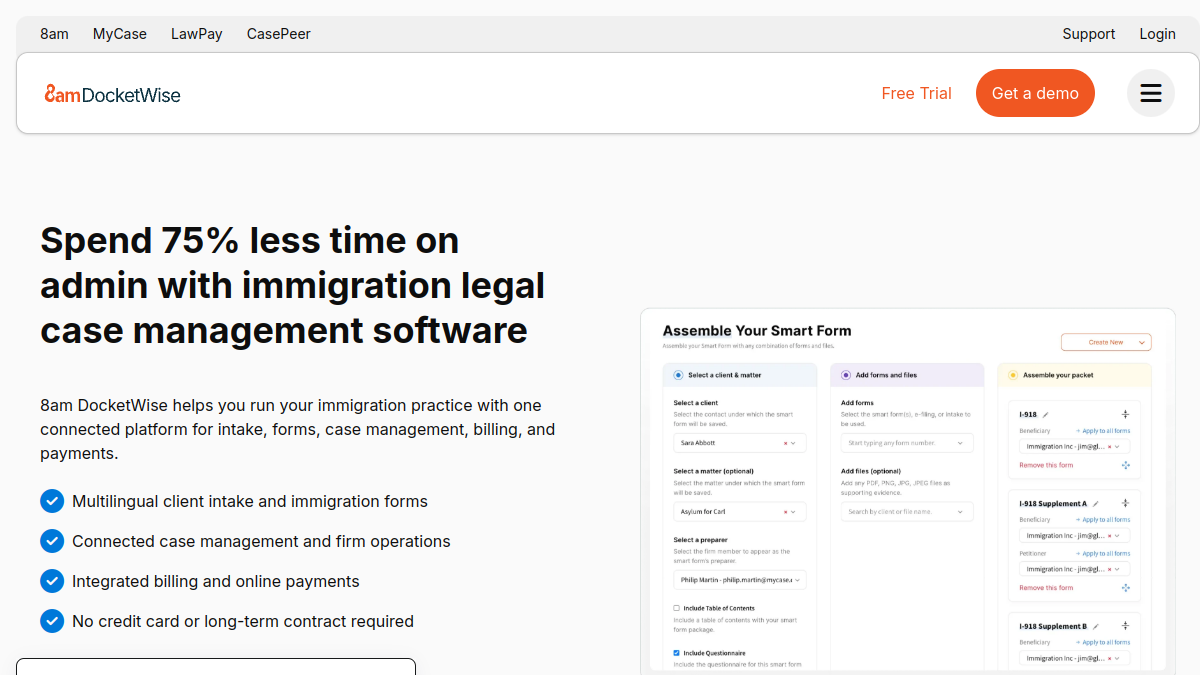Image resolution: width=1200 pixels, height=675 pixels.
Task: Go to 8am in the top bar
Action: click(54, 34)
